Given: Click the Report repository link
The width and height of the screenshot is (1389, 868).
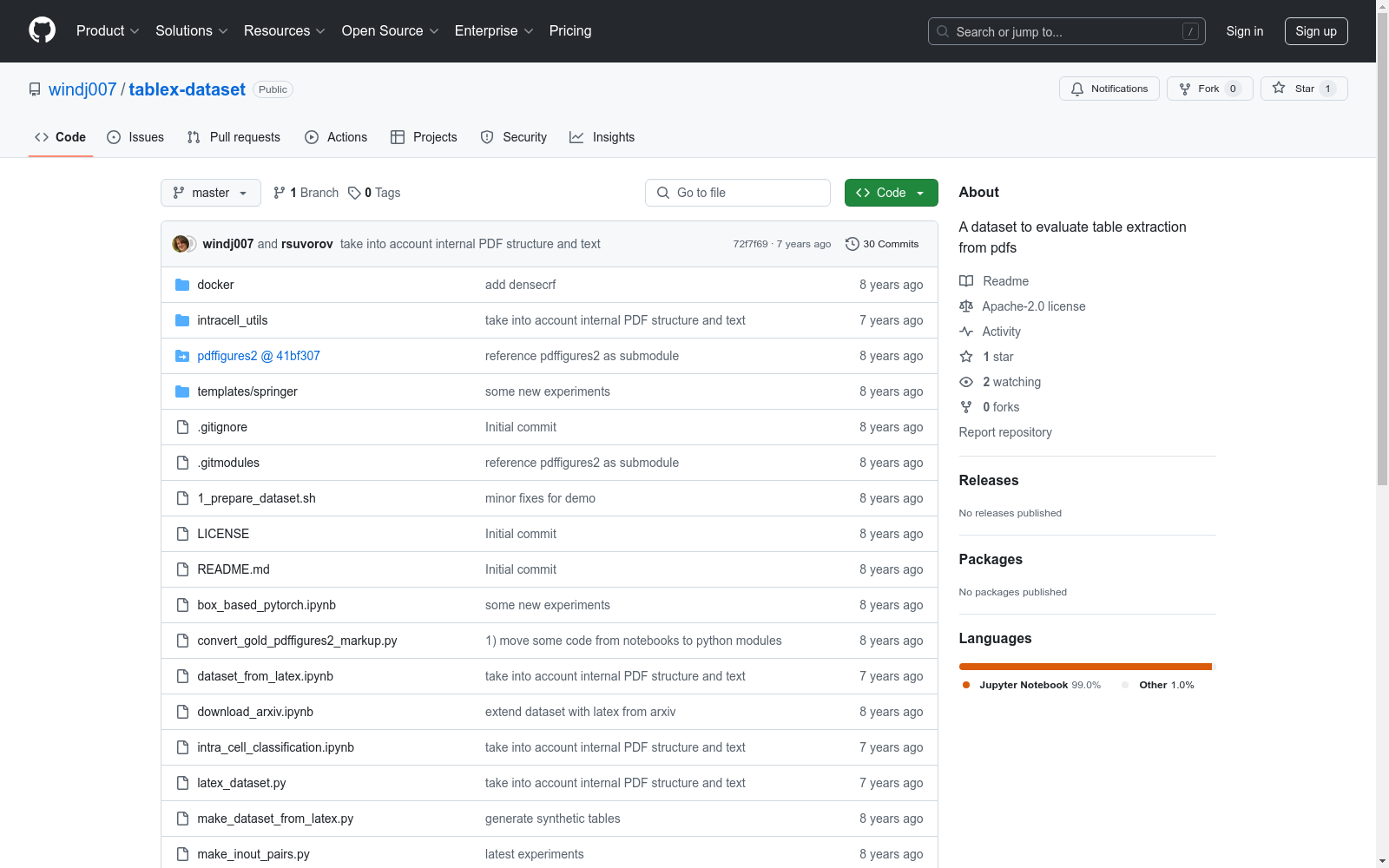Looking at the screenshot, I should coord(1005,432).
